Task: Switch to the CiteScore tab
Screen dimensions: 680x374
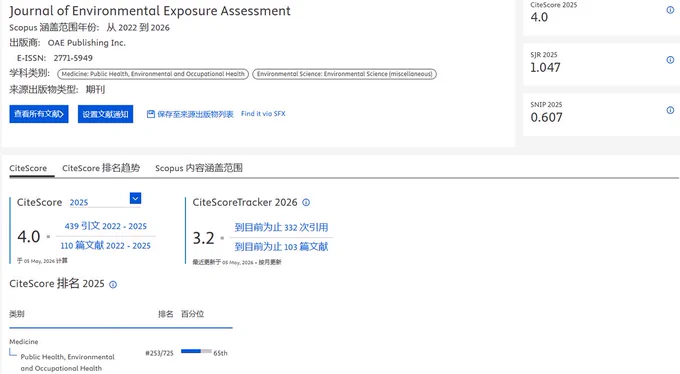Action: coord(28,168)
